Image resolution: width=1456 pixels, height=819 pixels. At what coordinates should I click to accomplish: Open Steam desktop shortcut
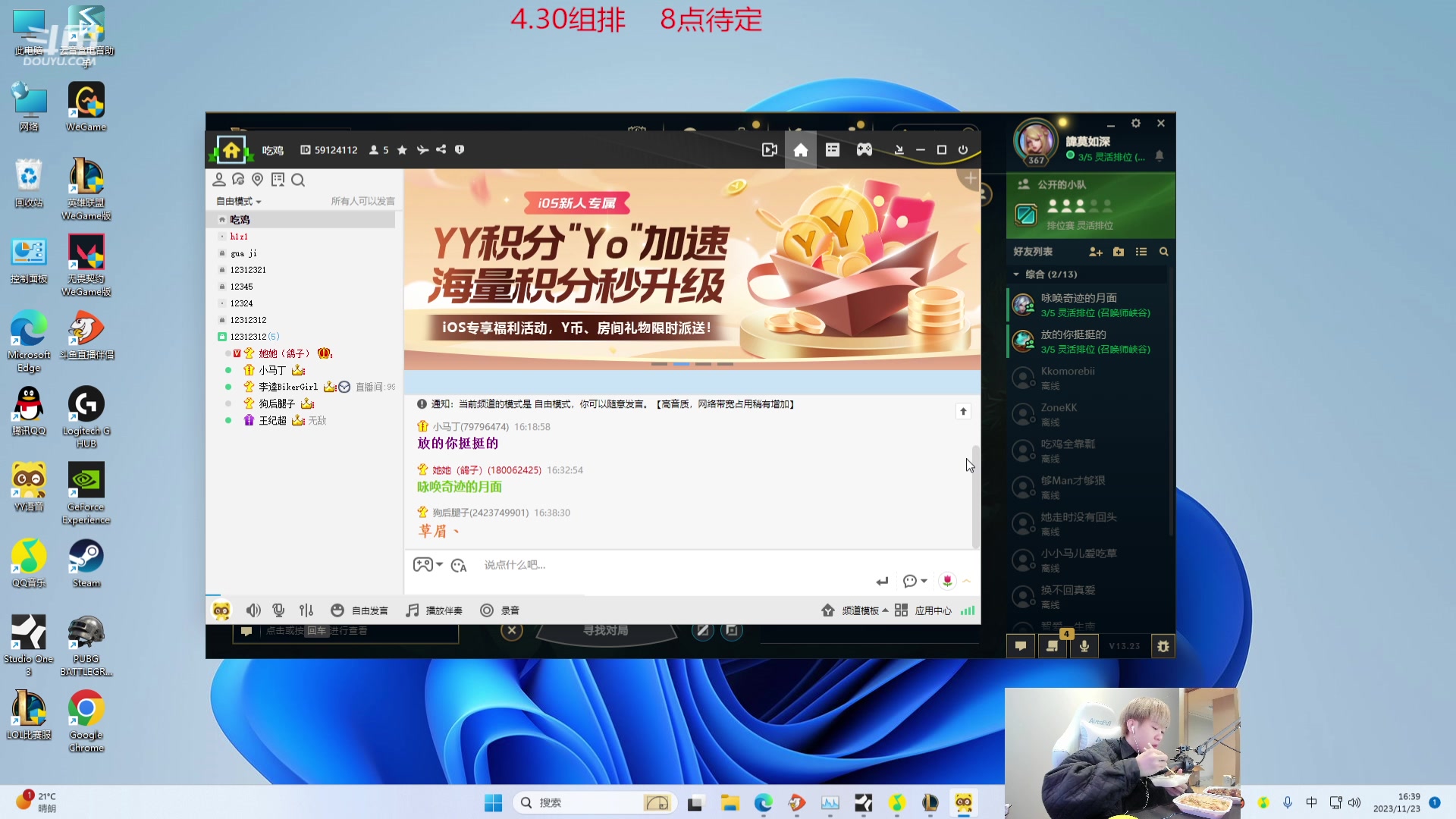[86, 563]
